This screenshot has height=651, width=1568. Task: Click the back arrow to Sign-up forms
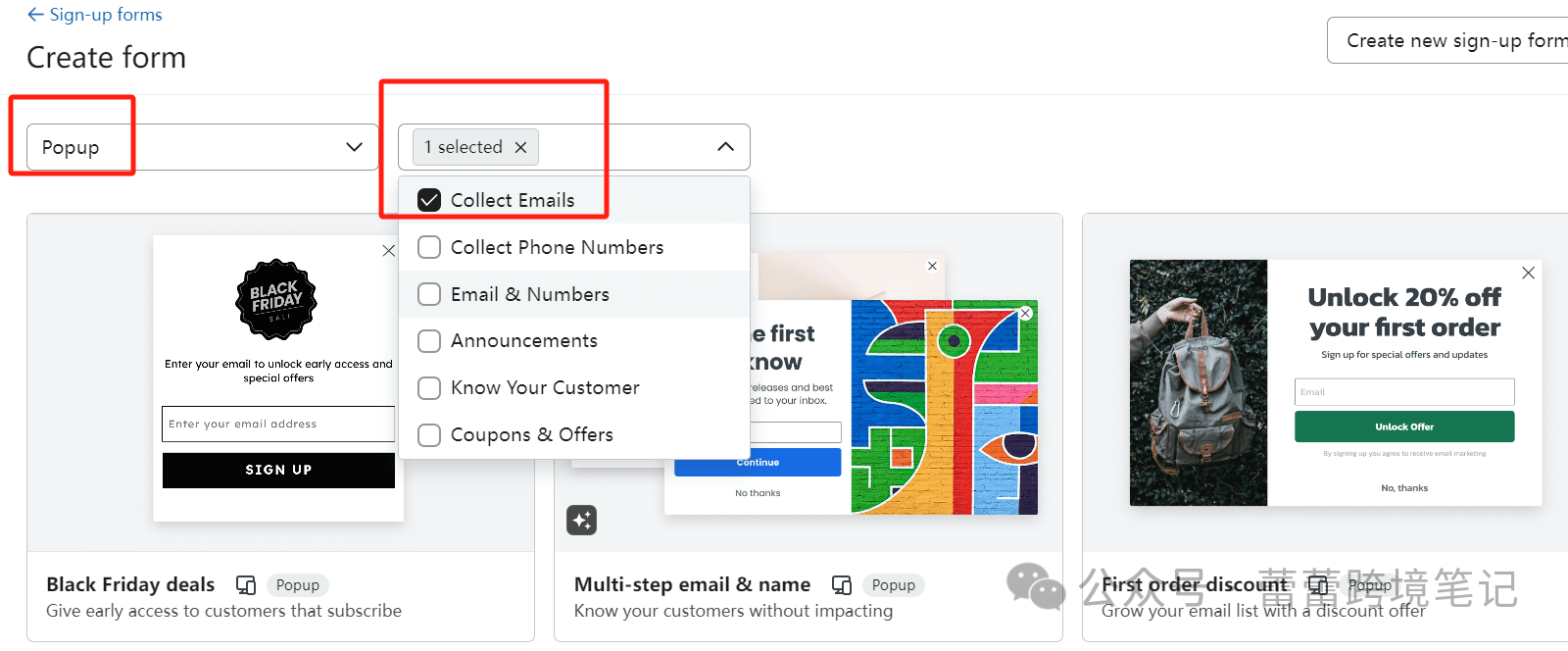click(35, 15)
